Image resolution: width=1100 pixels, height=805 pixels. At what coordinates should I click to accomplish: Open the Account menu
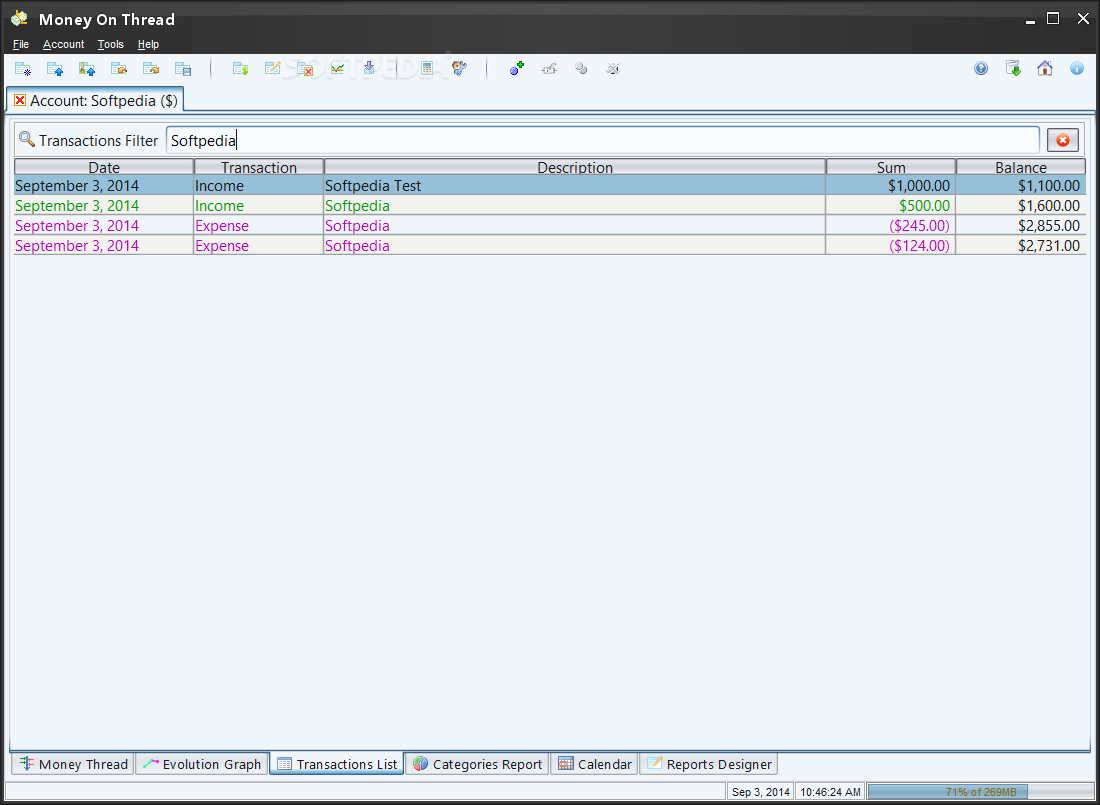click(63, 44)
